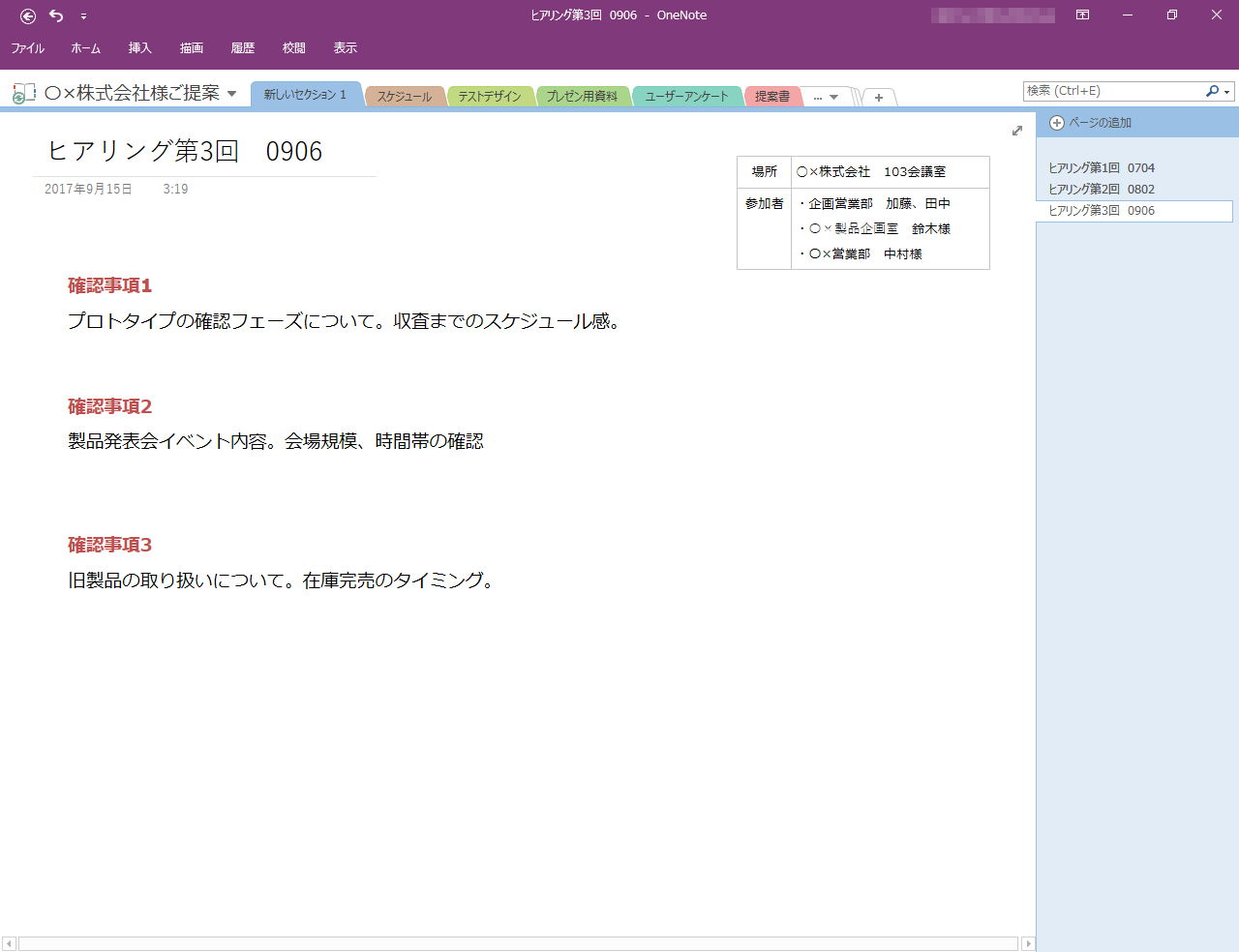The image size is (1239, 952).
Task: Switch to the ユーザーアンケート section tab
Action: click(687, 96)
